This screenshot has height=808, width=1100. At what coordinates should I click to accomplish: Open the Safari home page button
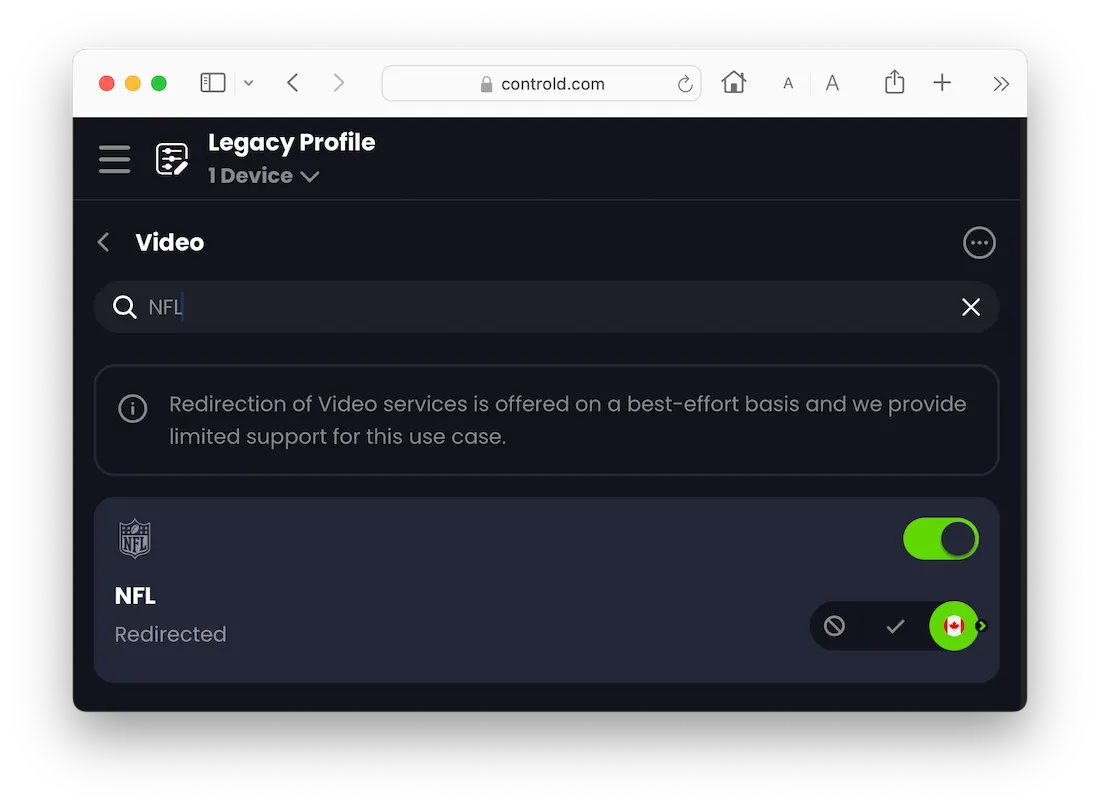(x=734, y=83)
